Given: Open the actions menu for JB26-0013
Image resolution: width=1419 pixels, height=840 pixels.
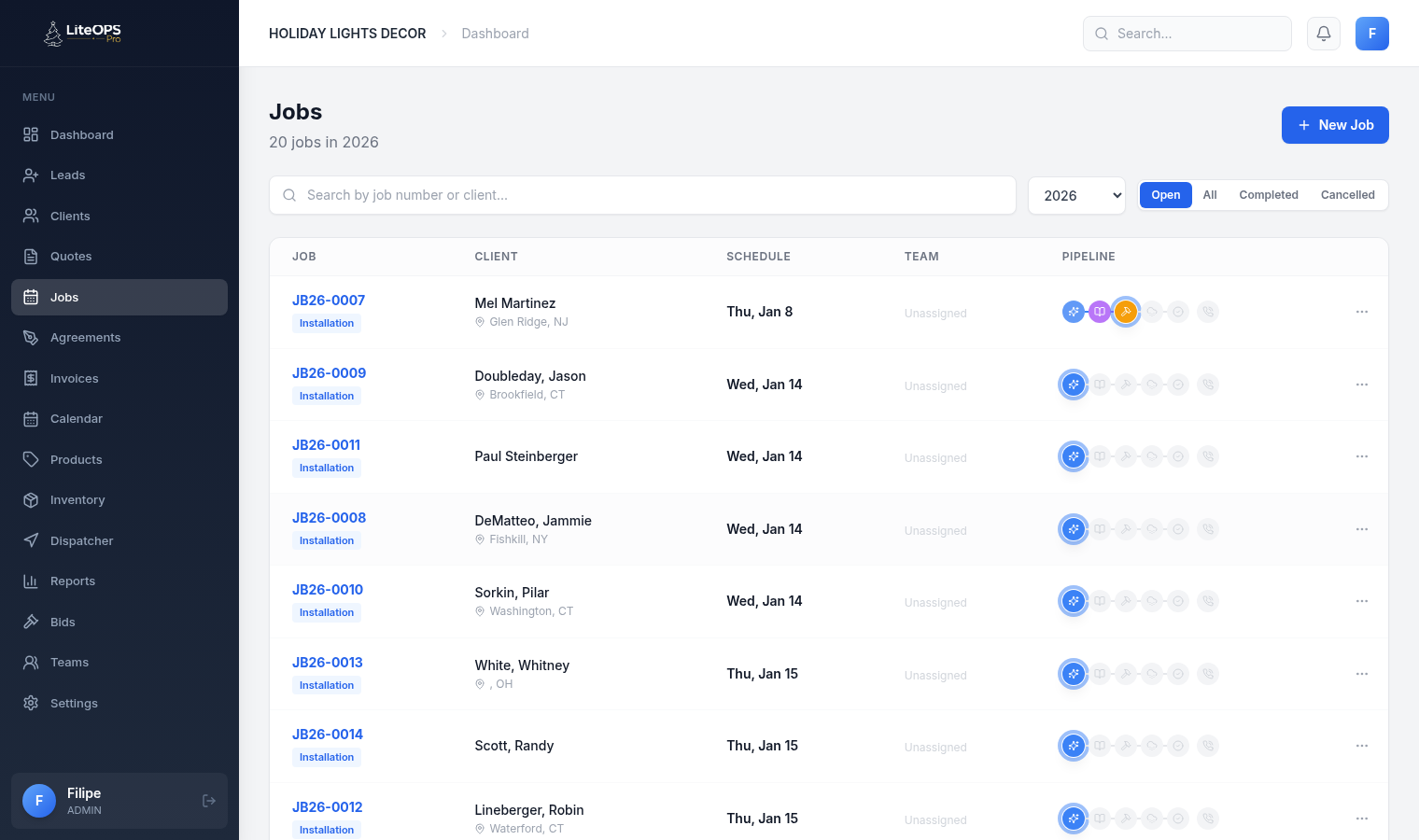Looking at the screenshot, I should (1362, 674).
